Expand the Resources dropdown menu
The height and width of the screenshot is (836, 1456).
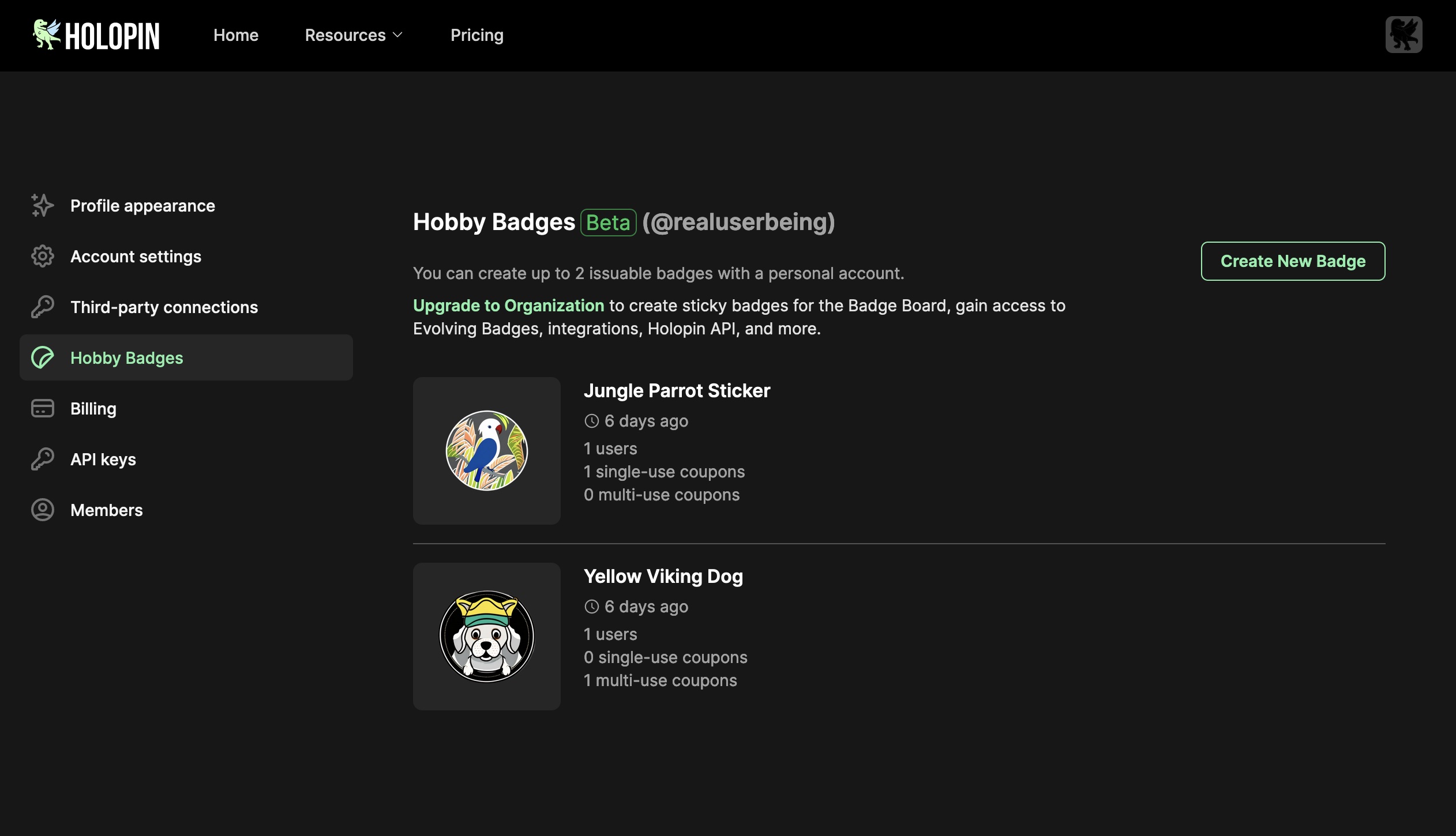(353, 34)
